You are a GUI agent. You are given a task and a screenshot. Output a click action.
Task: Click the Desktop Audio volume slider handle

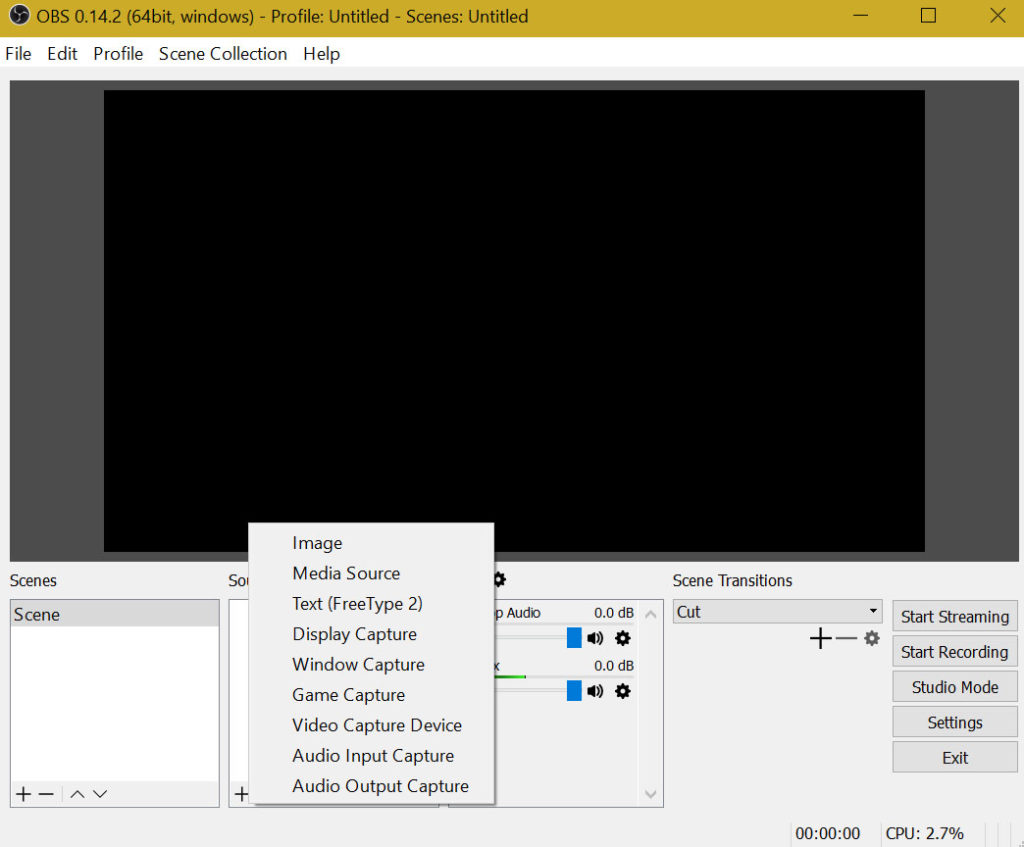pos(574,638)
